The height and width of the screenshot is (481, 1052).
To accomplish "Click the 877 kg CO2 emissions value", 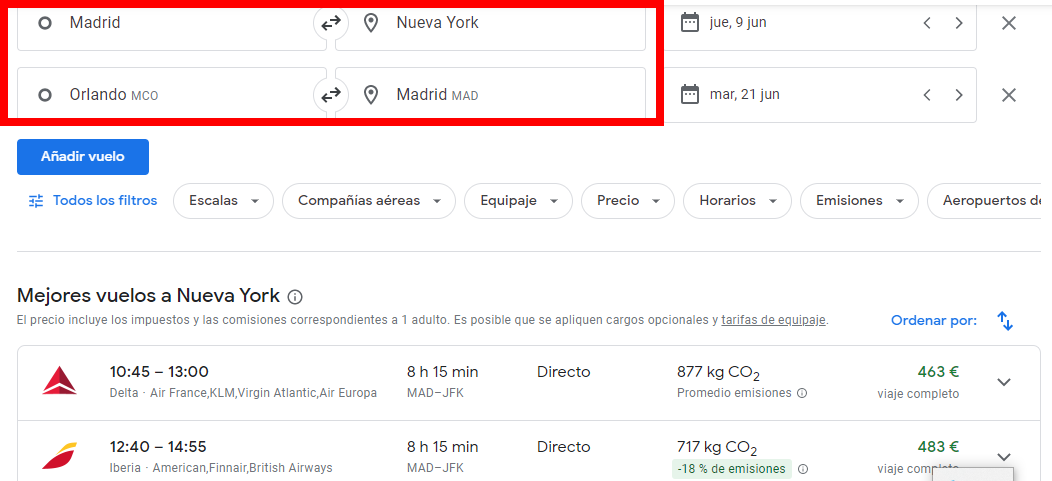I will 719,373.
